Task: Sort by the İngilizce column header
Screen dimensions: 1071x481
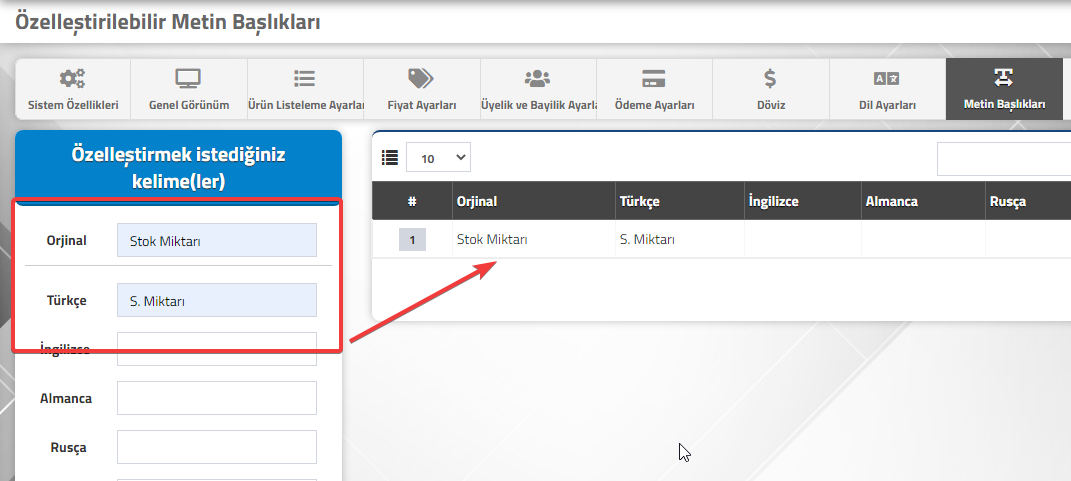Action: [803, 201]
